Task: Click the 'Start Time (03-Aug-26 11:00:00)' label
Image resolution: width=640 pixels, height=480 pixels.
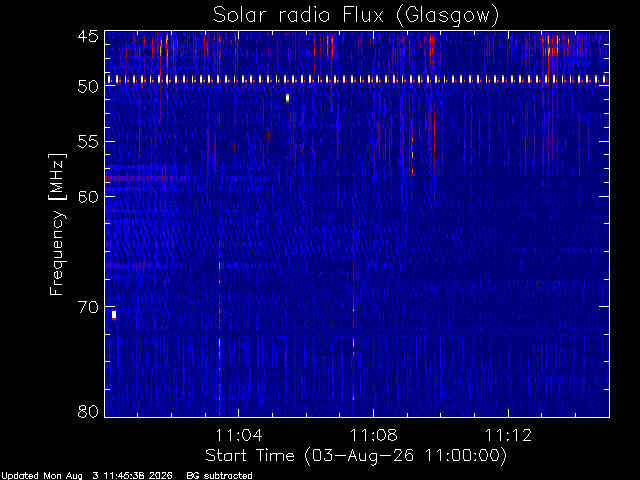Action: (x=356, y=456)
